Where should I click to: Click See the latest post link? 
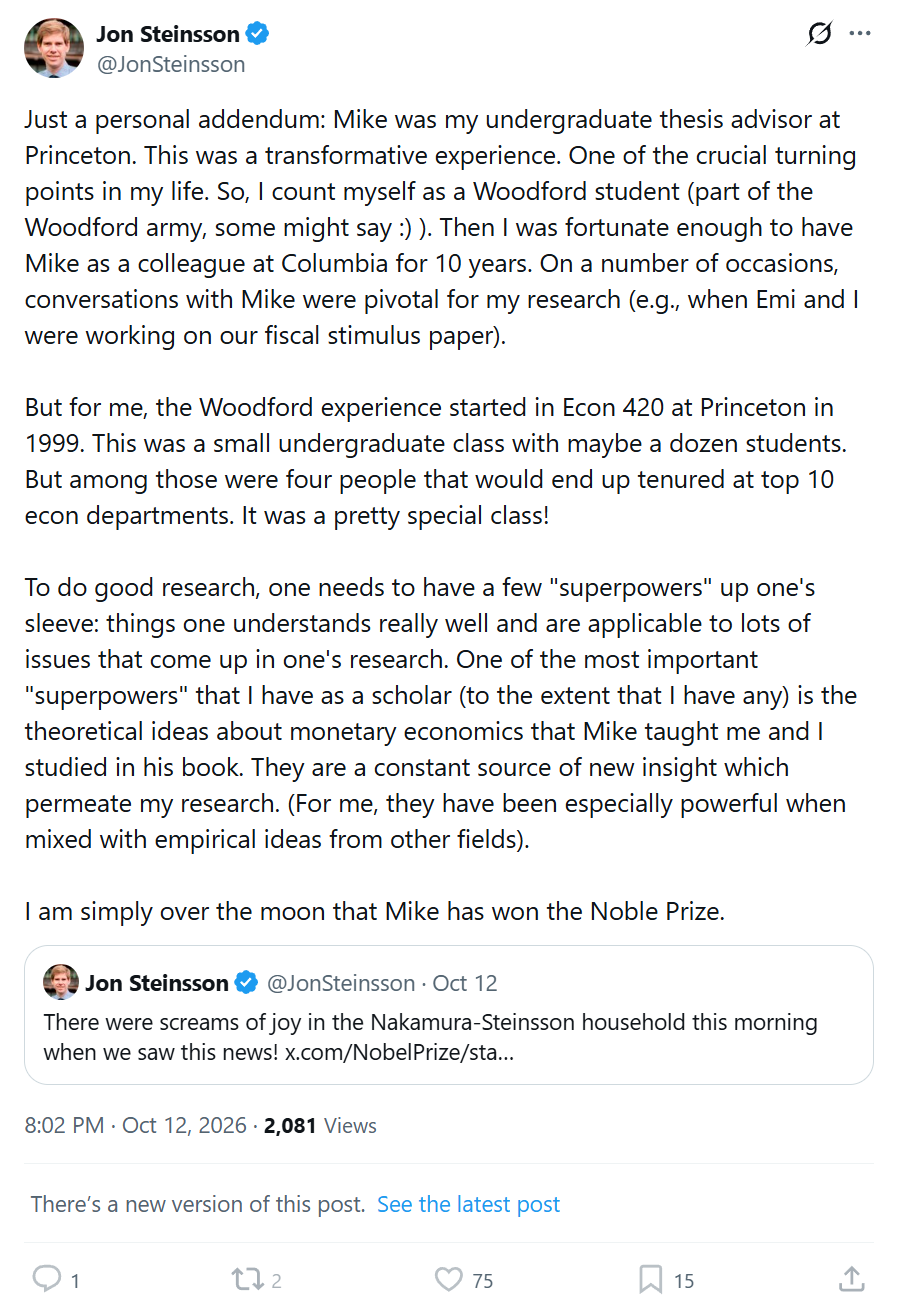point(468,1204)
